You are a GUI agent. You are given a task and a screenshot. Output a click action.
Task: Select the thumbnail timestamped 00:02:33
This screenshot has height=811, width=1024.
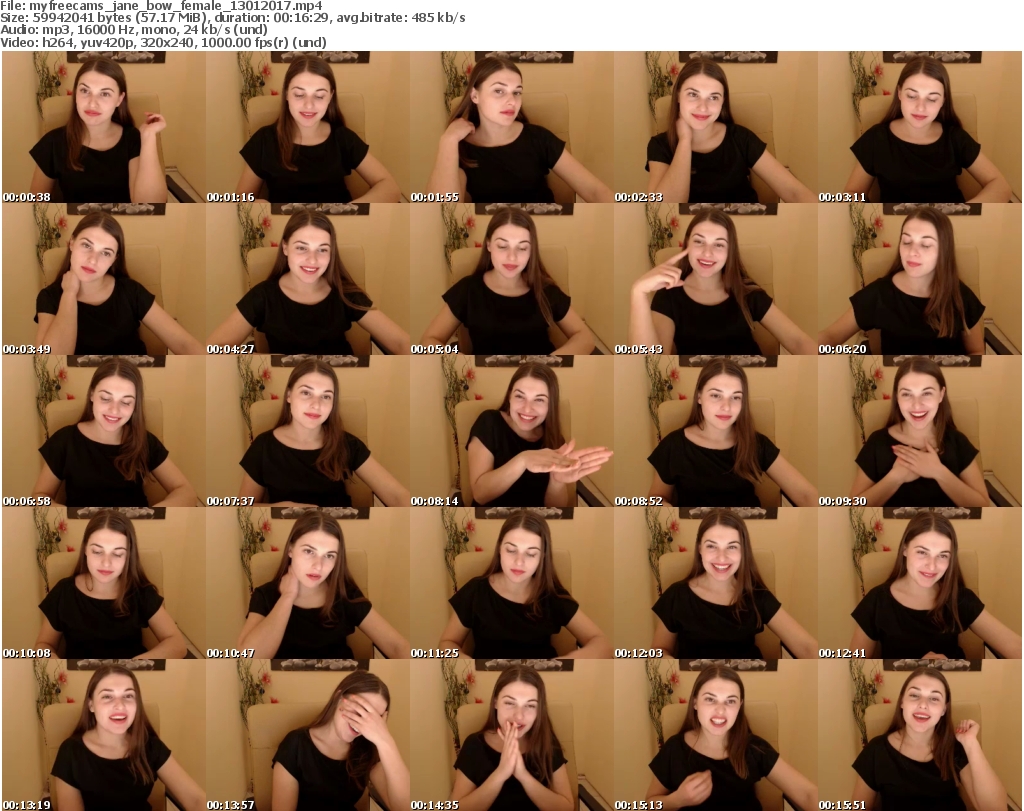716,127
